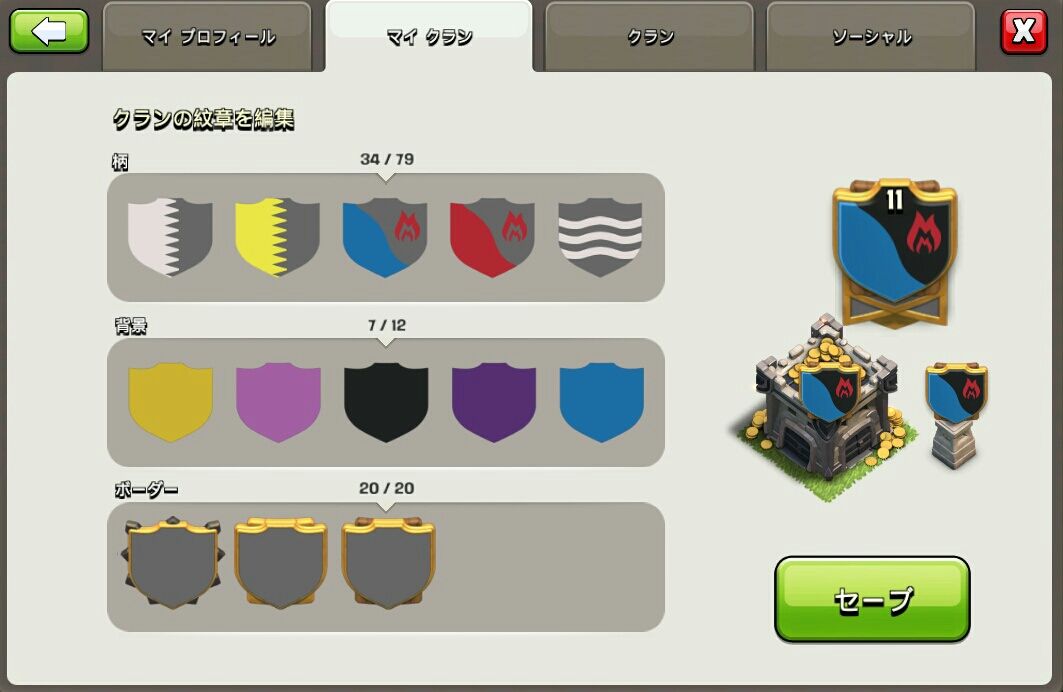Screen dimensions: 1063x692
Task: Select the white jagged-edge pattern shield
Action: 169,237
